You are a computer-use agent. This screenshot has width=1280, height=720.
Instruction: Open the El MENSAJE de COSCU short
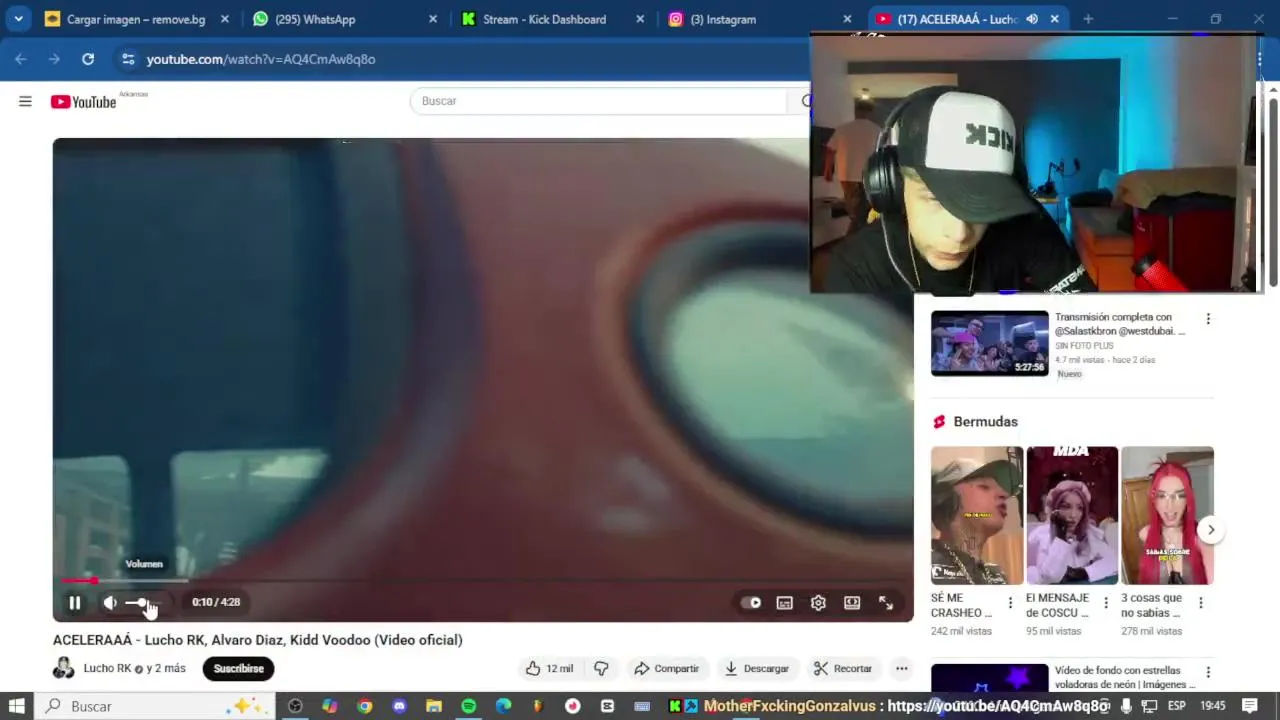pyautogui.click(x=1072, y=515)
